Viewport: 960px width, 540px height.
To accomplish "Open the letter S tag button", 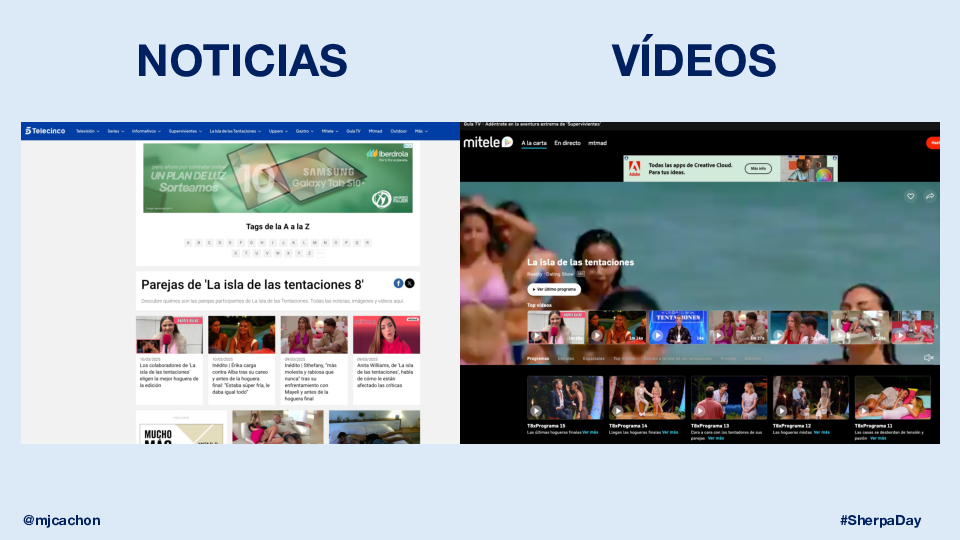I will point(235,253).
